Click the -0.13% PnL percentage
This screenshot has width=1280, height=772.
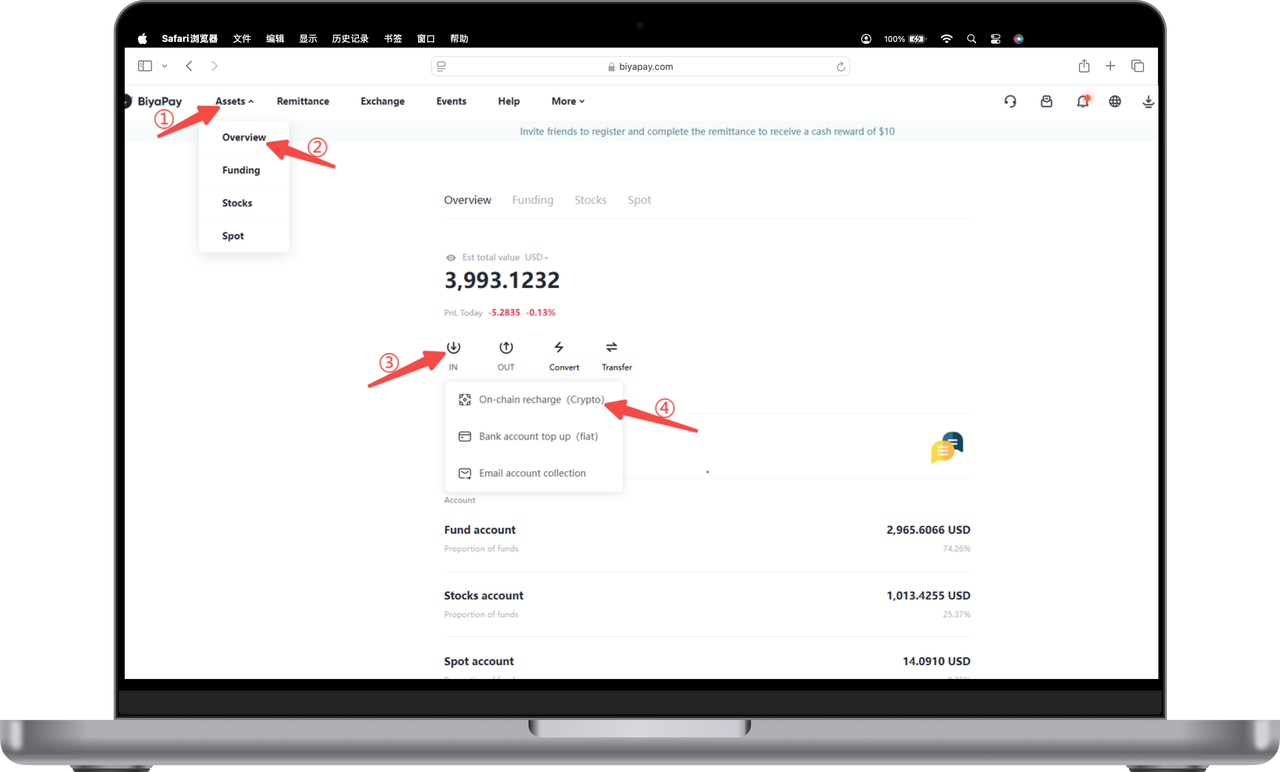click(541, 313)
